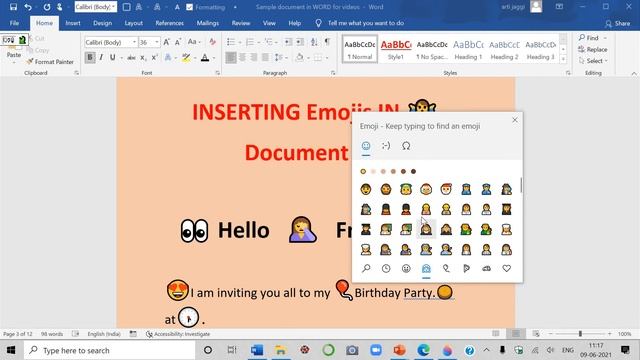Toggle subscript formatting
The height and width of the screenshot is (360, 640).
(143, 58)
